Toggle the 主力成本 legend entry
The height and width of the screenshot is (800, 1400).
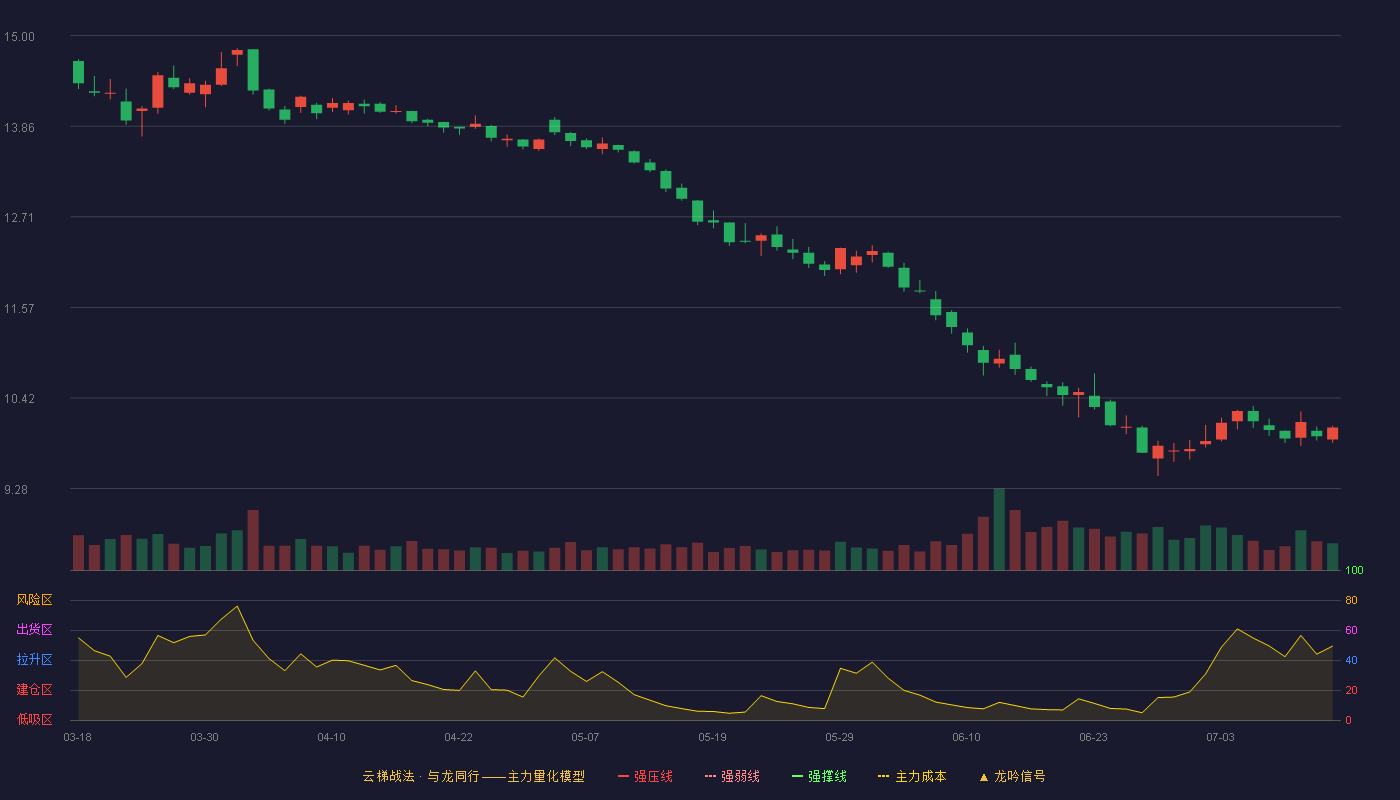pyautogui.click(x=912, y=776)
